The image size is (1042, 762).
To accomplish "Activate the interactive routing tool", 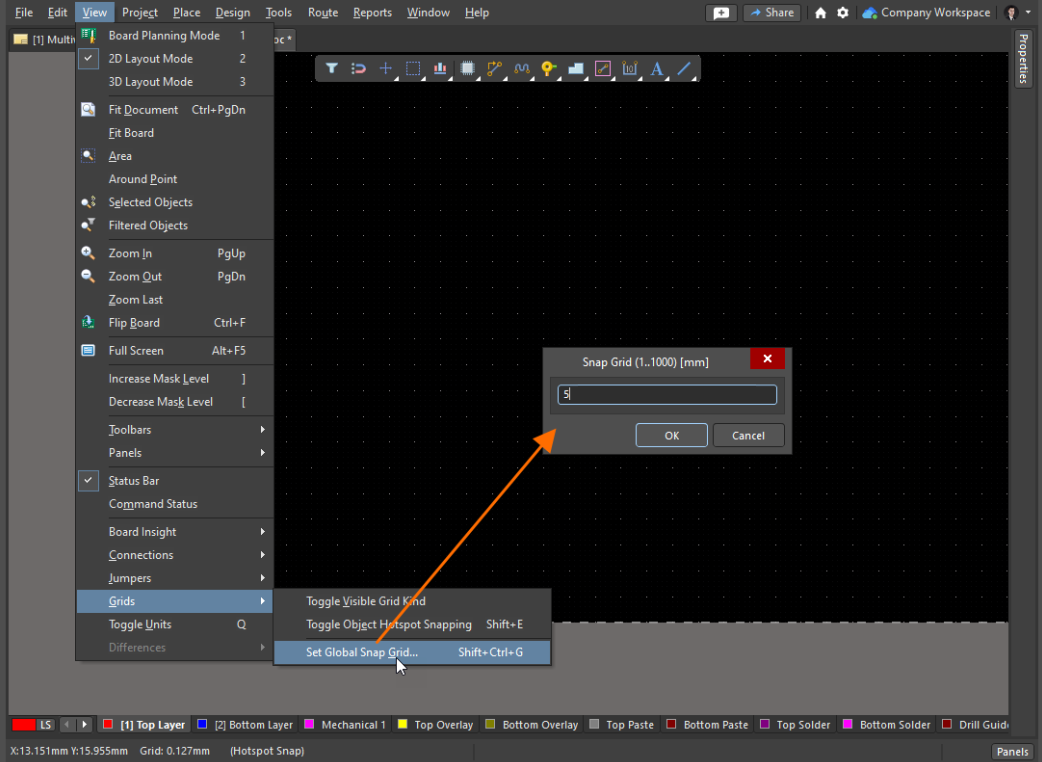I will coord(494,69).
